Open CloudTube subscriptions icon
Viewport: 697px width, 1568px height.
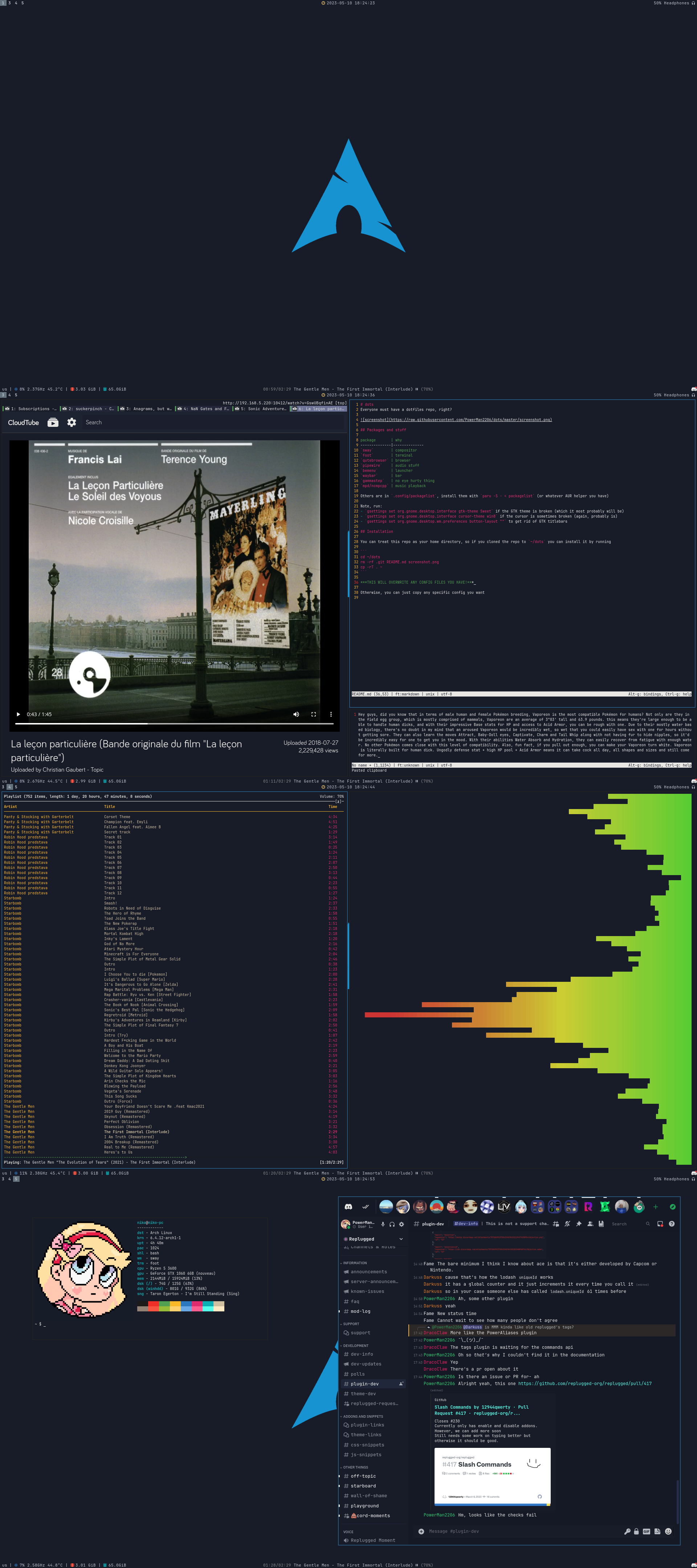53,422
